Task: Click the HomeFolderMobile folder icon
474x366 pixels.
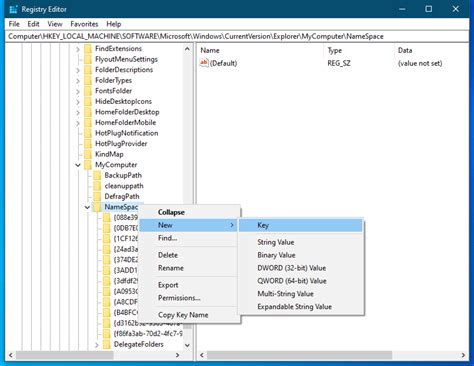Action: click(88, 123)
